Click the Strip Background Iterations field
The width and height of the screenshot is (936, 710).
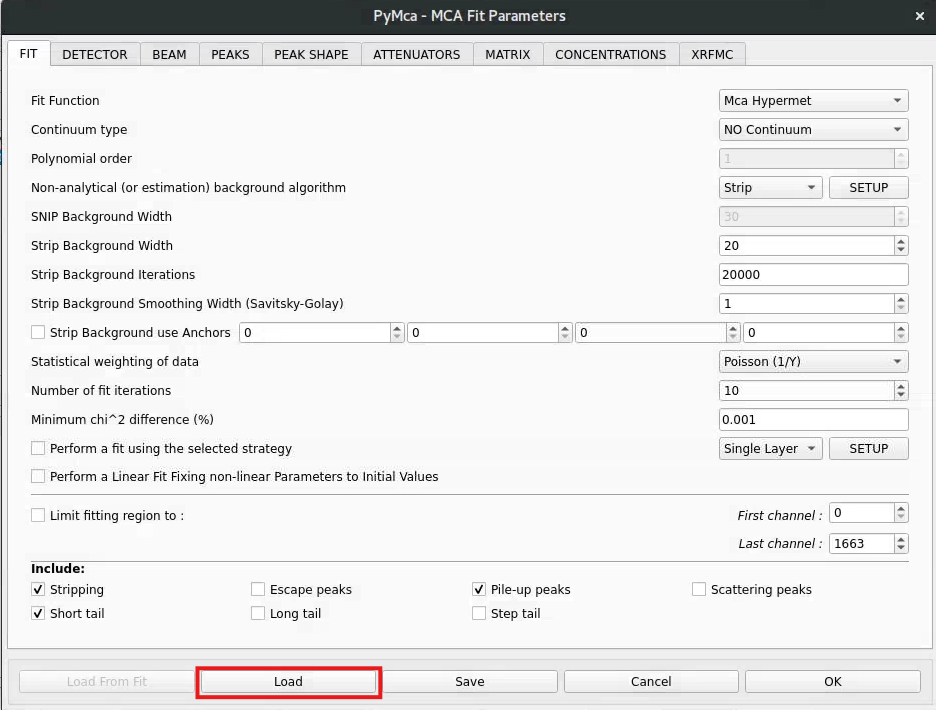(814, 275)
